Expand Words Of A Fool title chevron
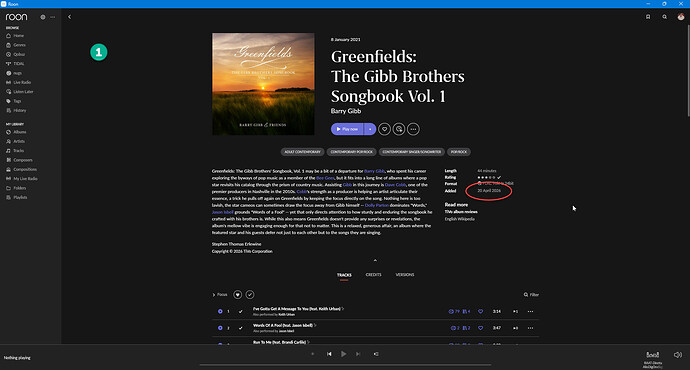The width and height of the screenshot is (690, 370). click(315, 326)
